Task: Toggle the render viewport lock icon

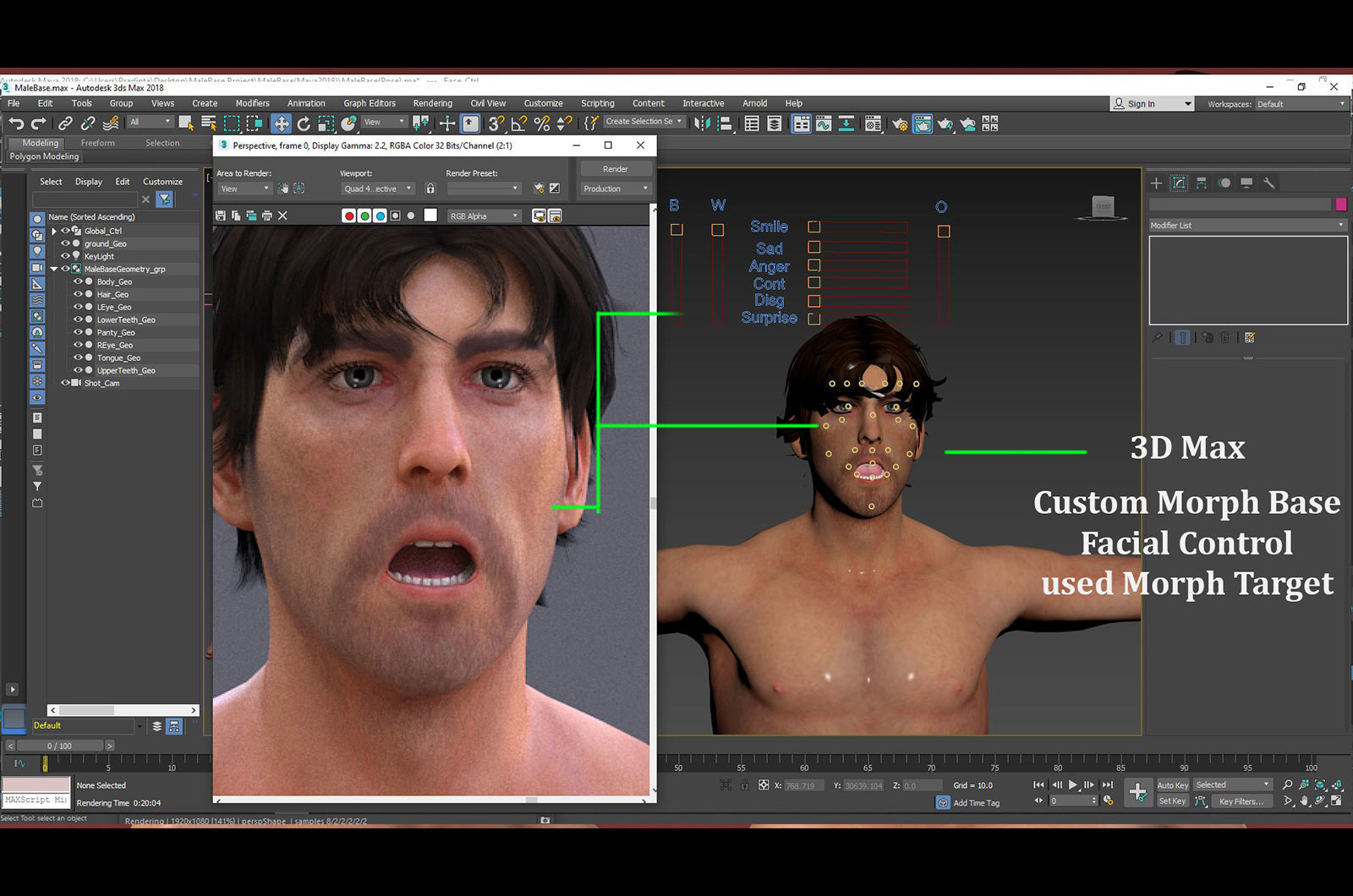Action: pos(430,188)
